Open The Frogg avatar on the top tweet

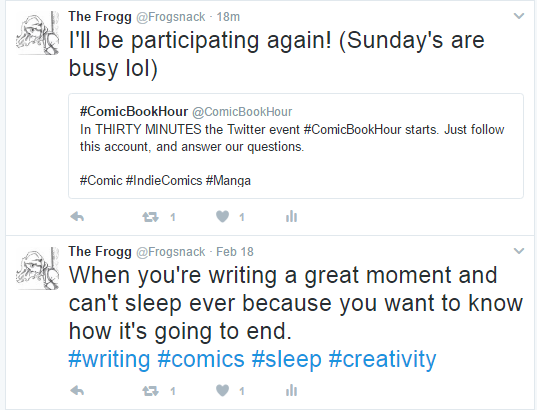(38, 33)
